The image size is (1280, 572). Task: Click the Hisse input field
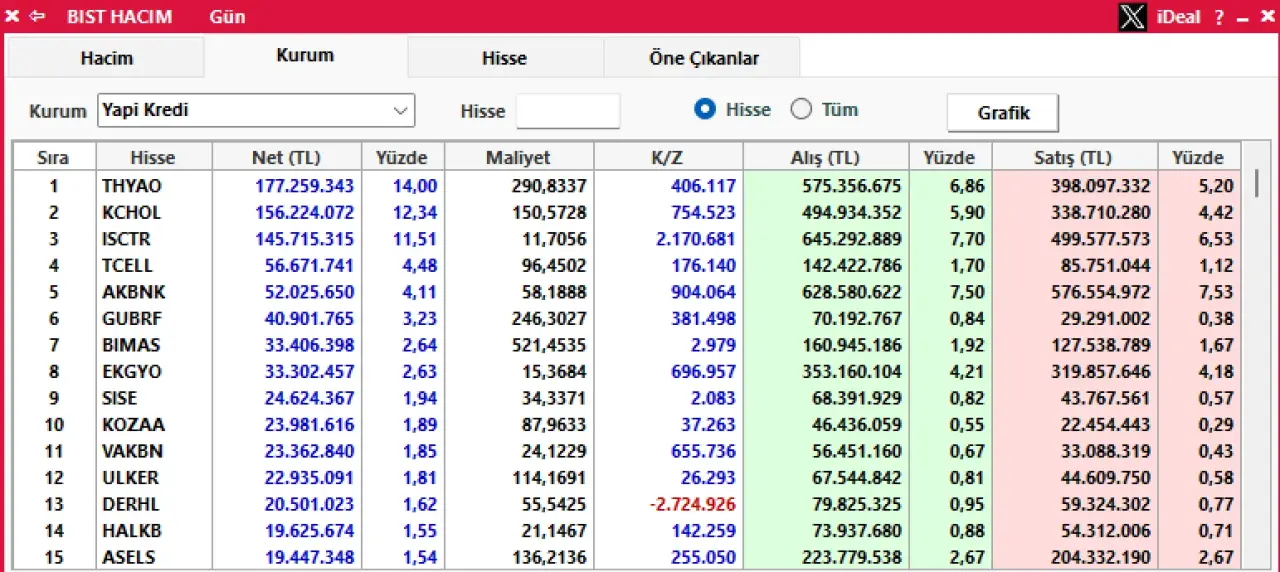coord(568,111)
